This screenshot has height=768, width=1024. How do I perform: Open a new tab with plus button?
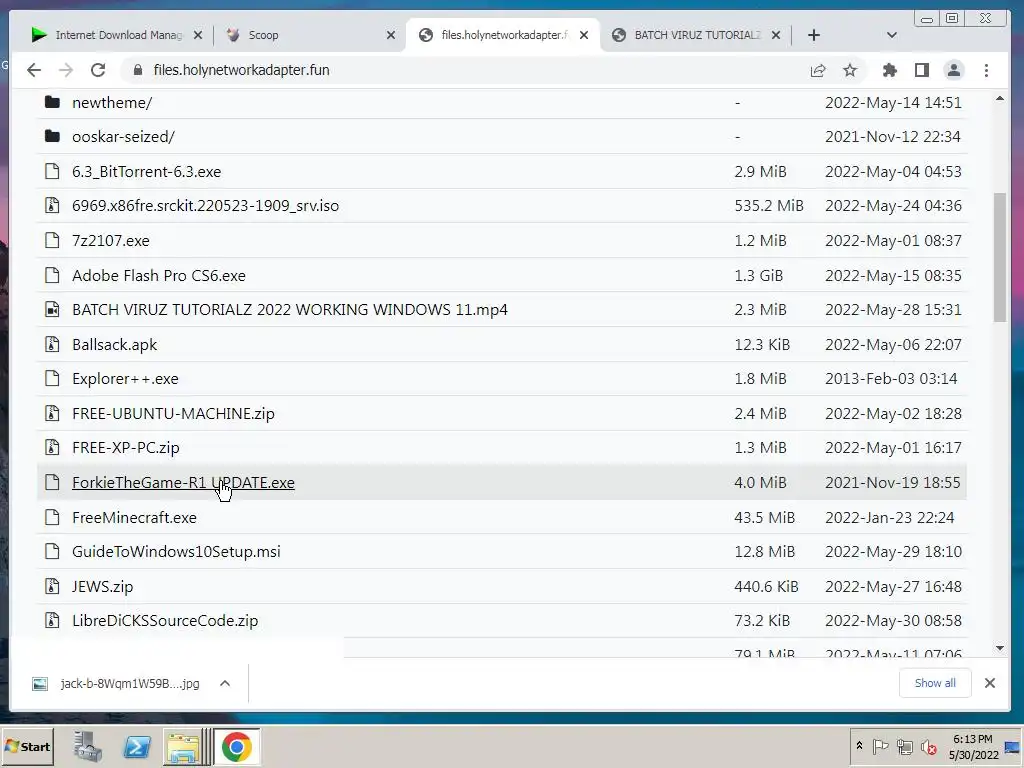(x=814, y=35)
